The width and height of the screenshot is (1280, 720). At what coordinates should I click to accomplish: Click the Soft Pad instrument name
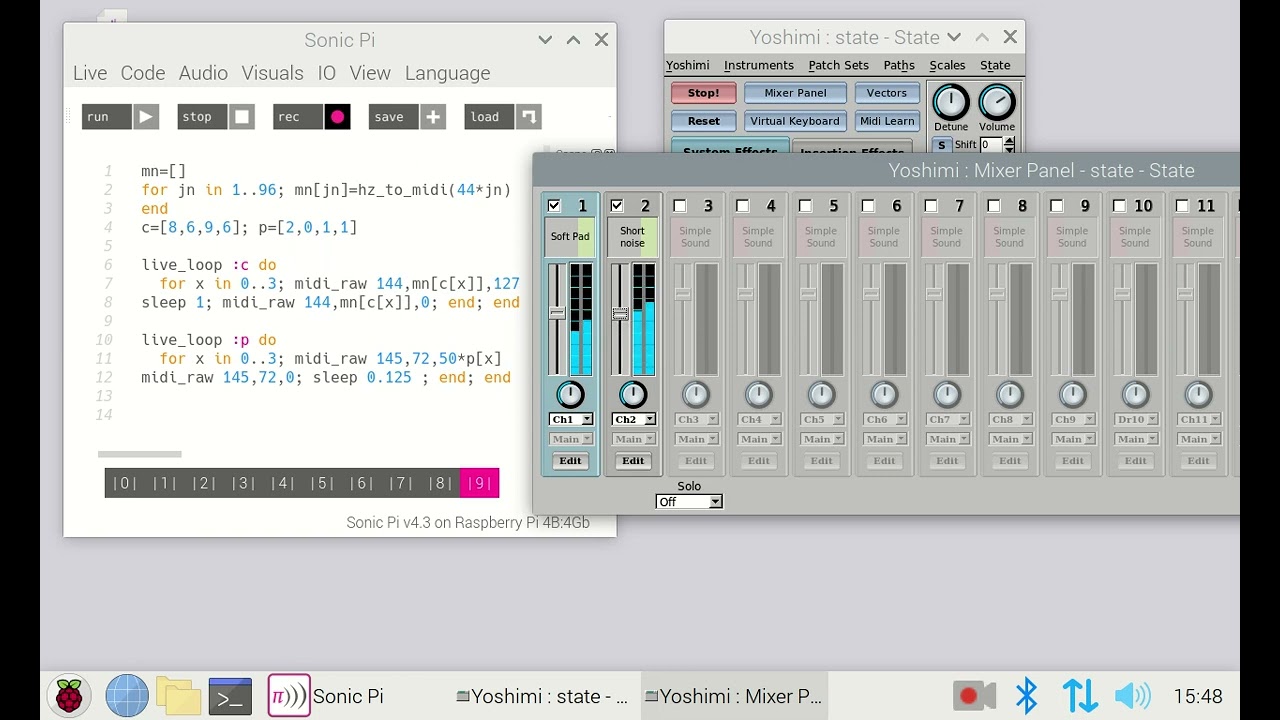click(570, 237)
